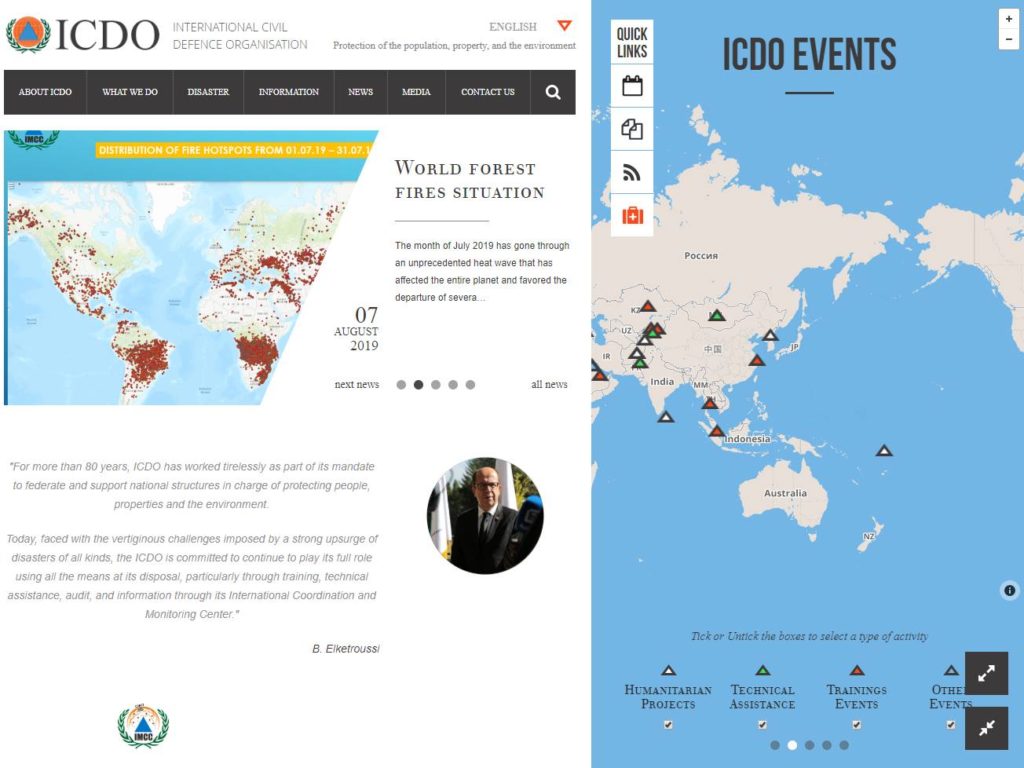Screen dimensions: 1024x768
Task: Click the 07 August 2019 date
Action: point(357,329)
